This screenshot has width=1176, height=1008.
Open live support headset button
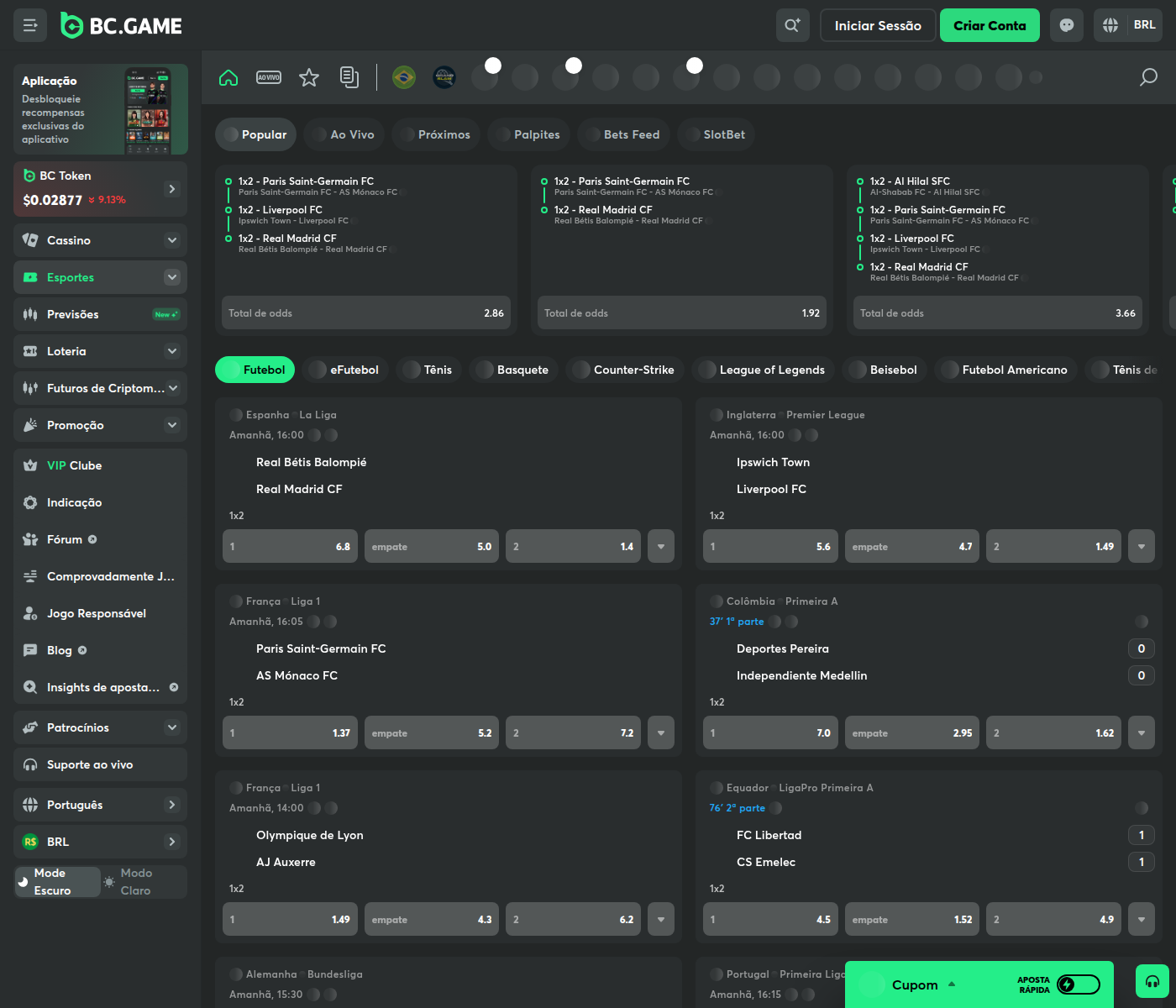coord(1152,981)
